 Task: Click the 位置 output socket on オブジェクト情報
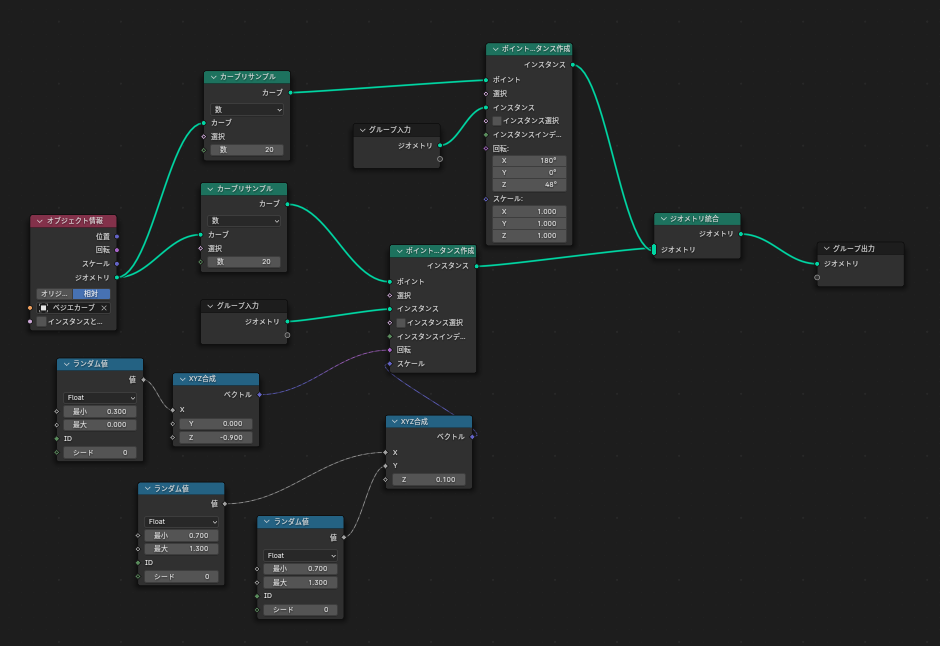tap(117, 236)
